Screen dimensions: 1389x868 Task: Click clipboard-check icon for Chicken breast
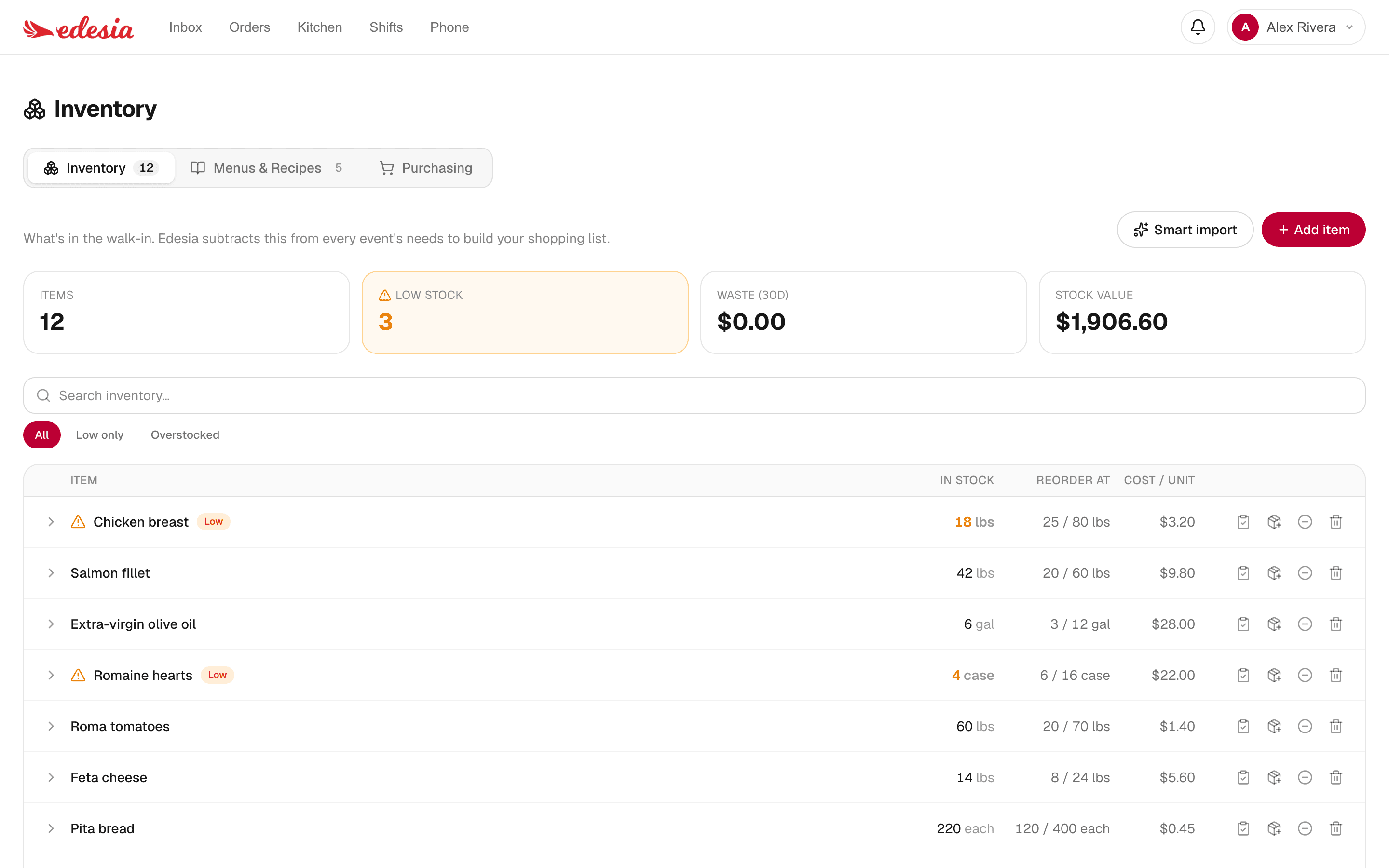1243,522
